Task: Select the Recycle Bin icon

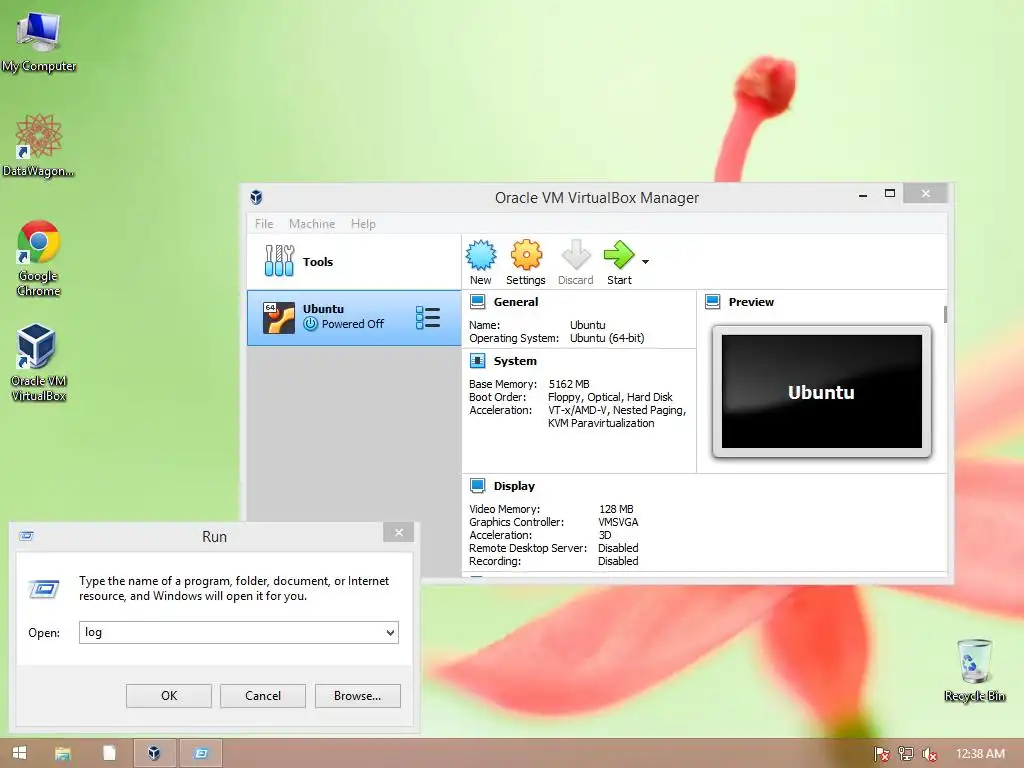Action: pyautogui.click(x=974, y=671)
